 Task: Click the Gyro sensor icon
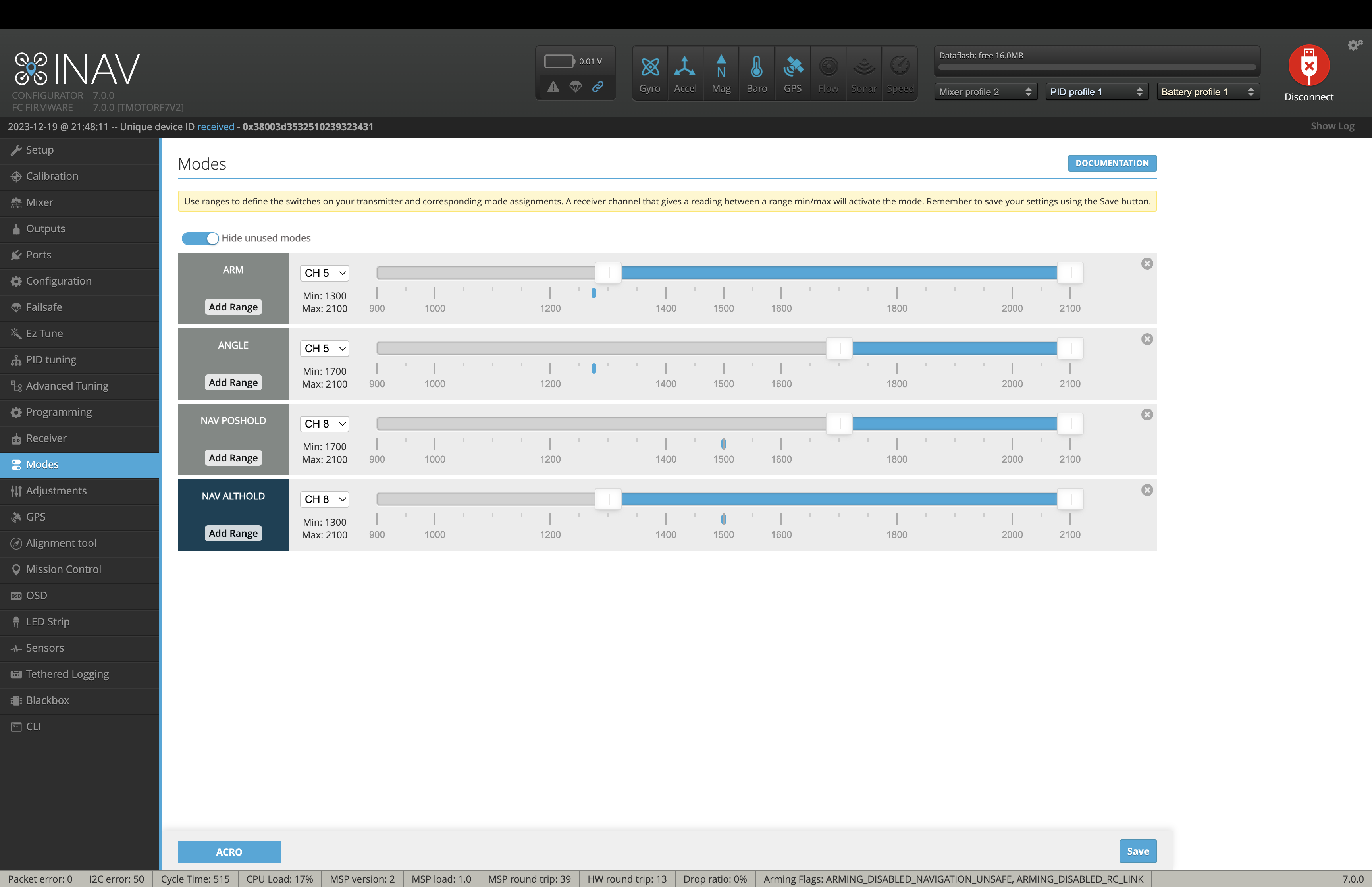(x=650, y=67)
